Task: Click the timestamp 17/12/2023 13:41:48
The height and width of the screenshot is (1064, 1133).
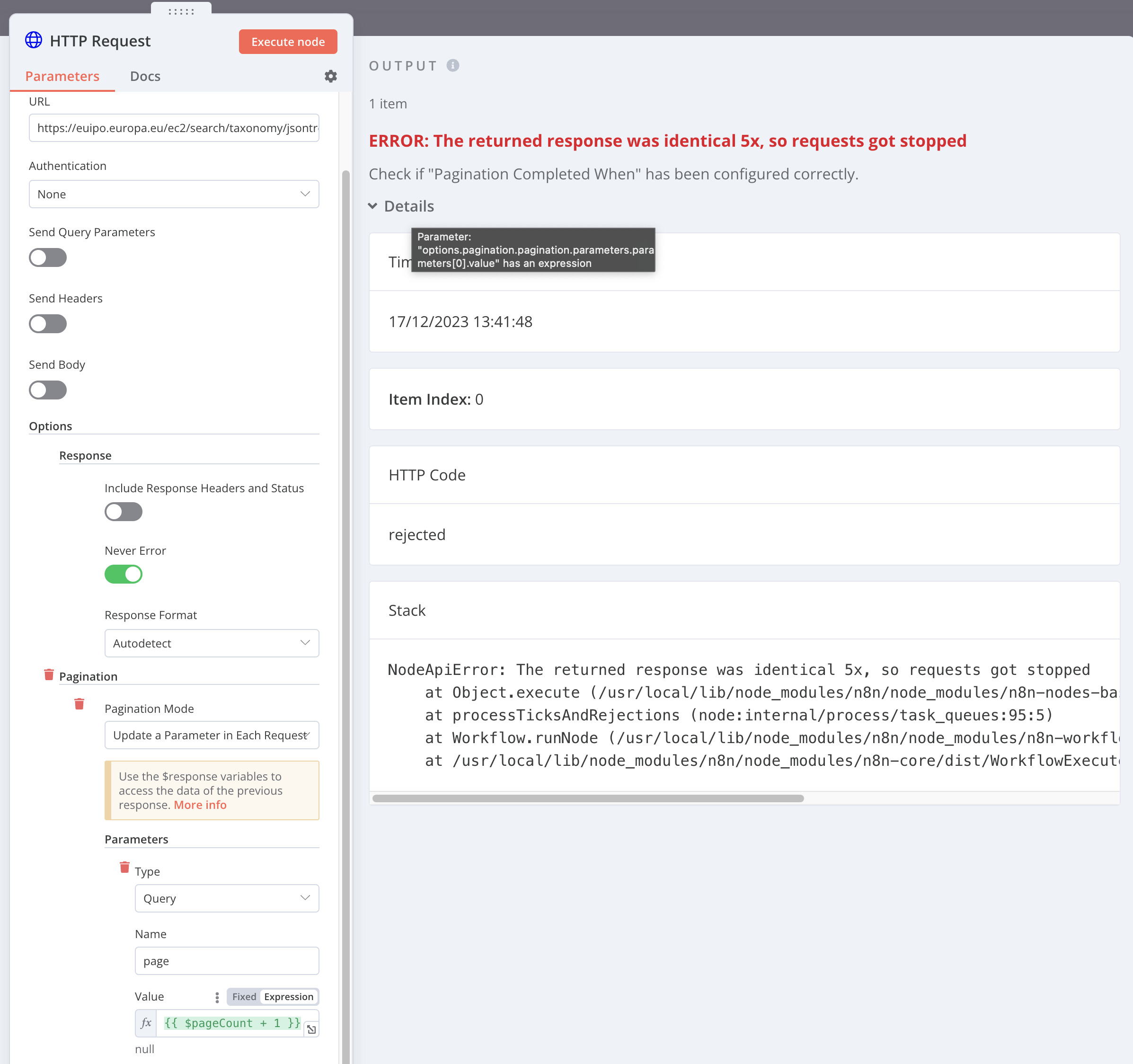Action: [x=460, y=322]
